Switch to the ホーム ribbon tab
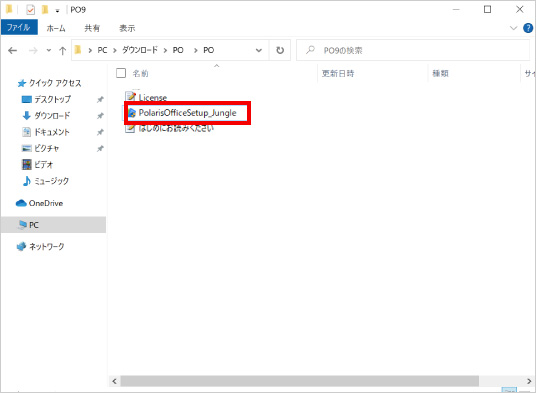This screenshot has height=393, width=536. click(56, 28)
